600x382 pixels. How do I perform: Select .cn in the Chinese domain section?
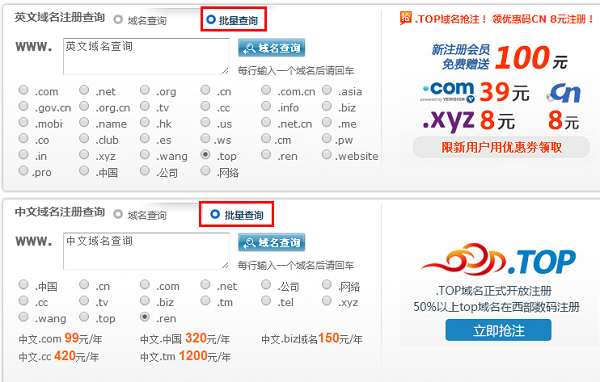(x=84, y=285)
